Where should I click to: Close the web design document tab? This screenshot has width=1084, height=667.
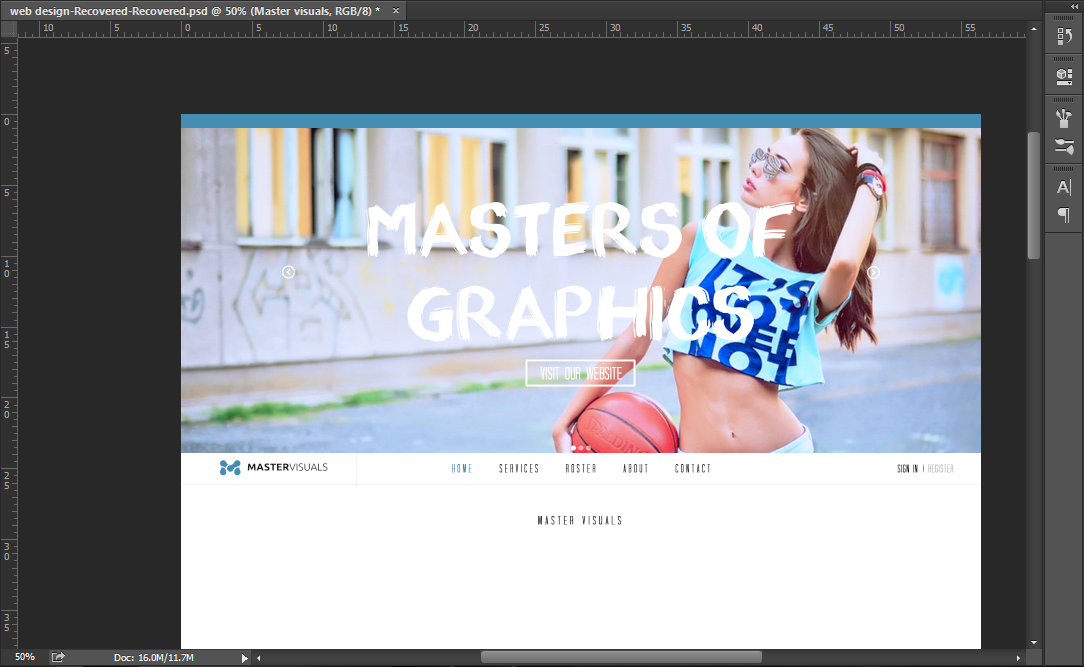click(x=396, y=10)
